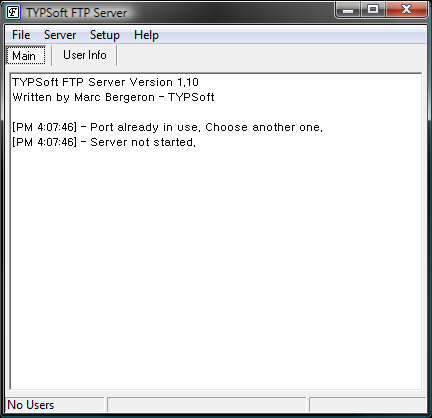Viewport: 432px width, 418px height.
Task: Minimize the TYPSoft FTP Server window
Action: [x=348, y=10]
